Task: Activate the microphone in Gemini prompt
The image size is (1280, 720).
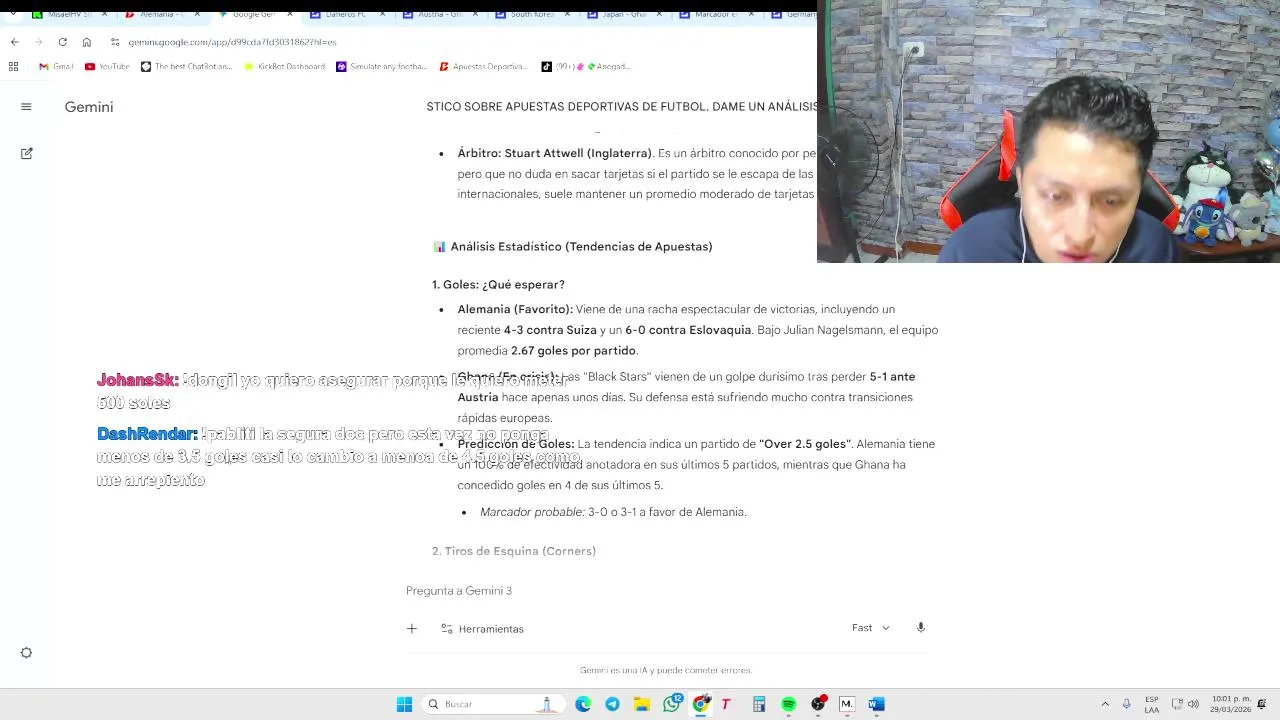Action: click(921, 628)
